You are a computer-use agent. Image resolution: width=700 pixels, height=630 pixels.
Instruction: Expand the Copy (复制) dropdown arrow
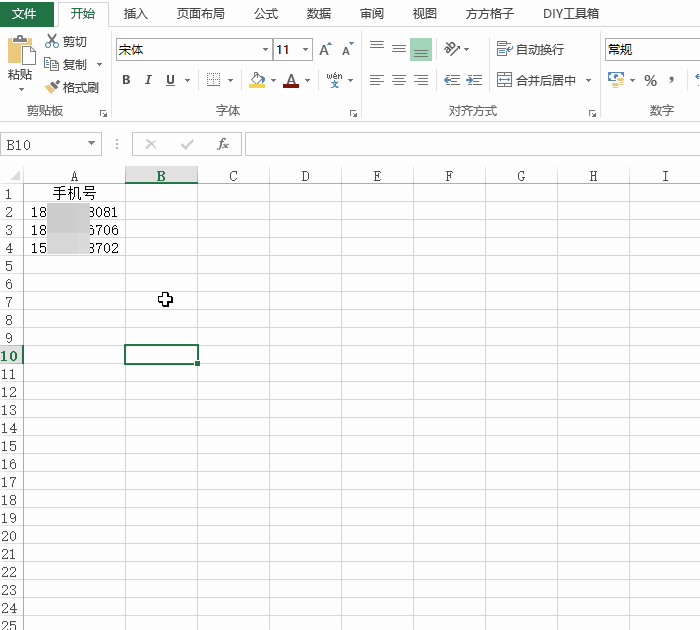99,65
